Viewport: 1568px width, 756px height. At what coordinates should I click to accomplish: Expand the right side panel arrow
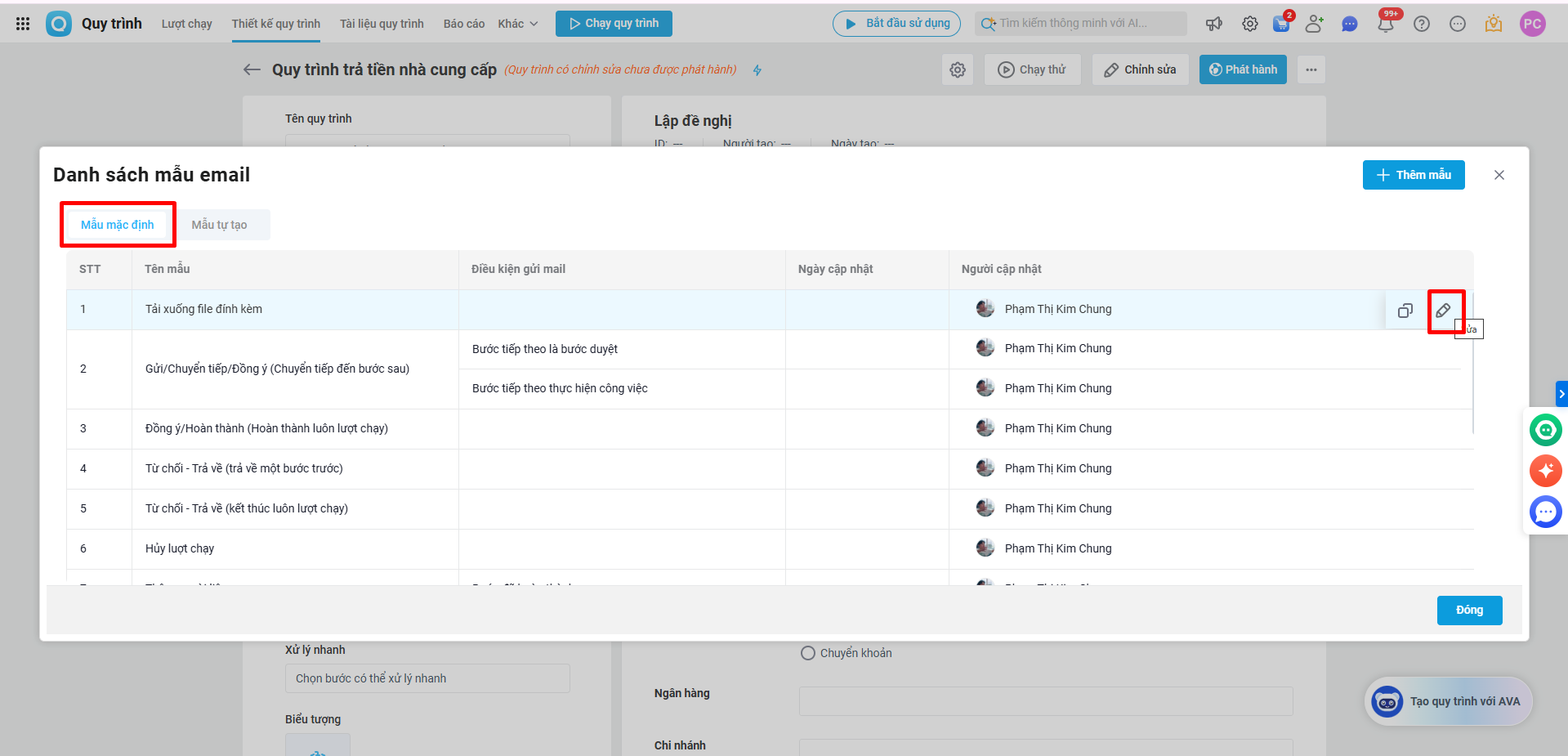pos(1561,394)
